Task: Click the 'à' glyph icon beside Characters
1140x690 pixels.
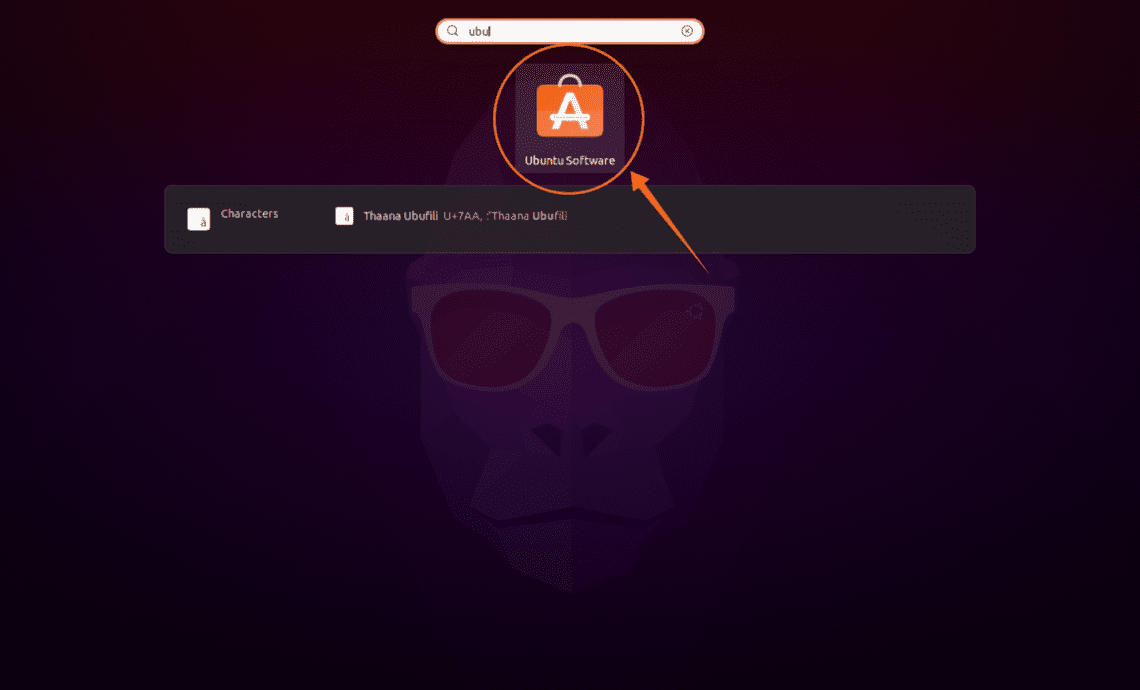Action: pyautogui.click(x=198, y=218)
